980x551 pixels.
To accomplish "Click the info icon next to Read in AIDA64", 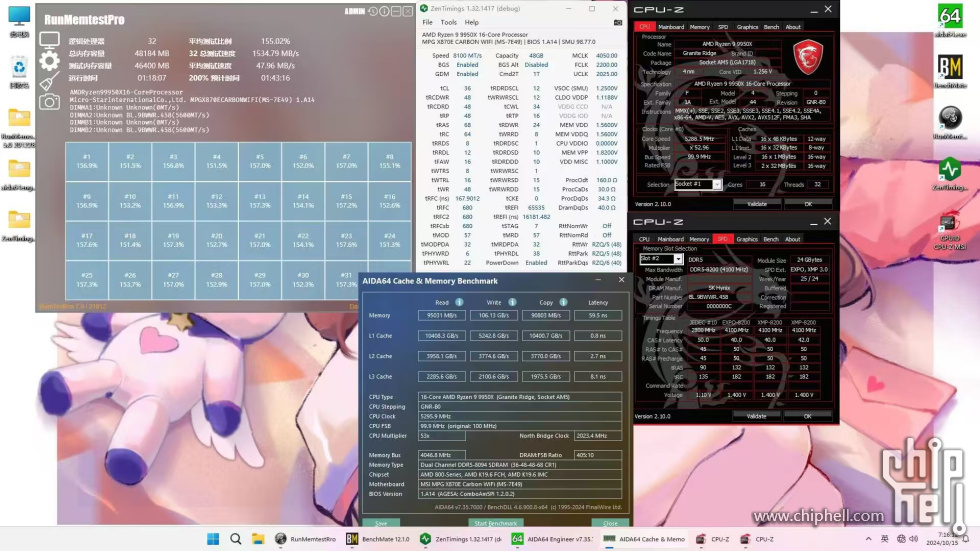I will pos(459,302).
